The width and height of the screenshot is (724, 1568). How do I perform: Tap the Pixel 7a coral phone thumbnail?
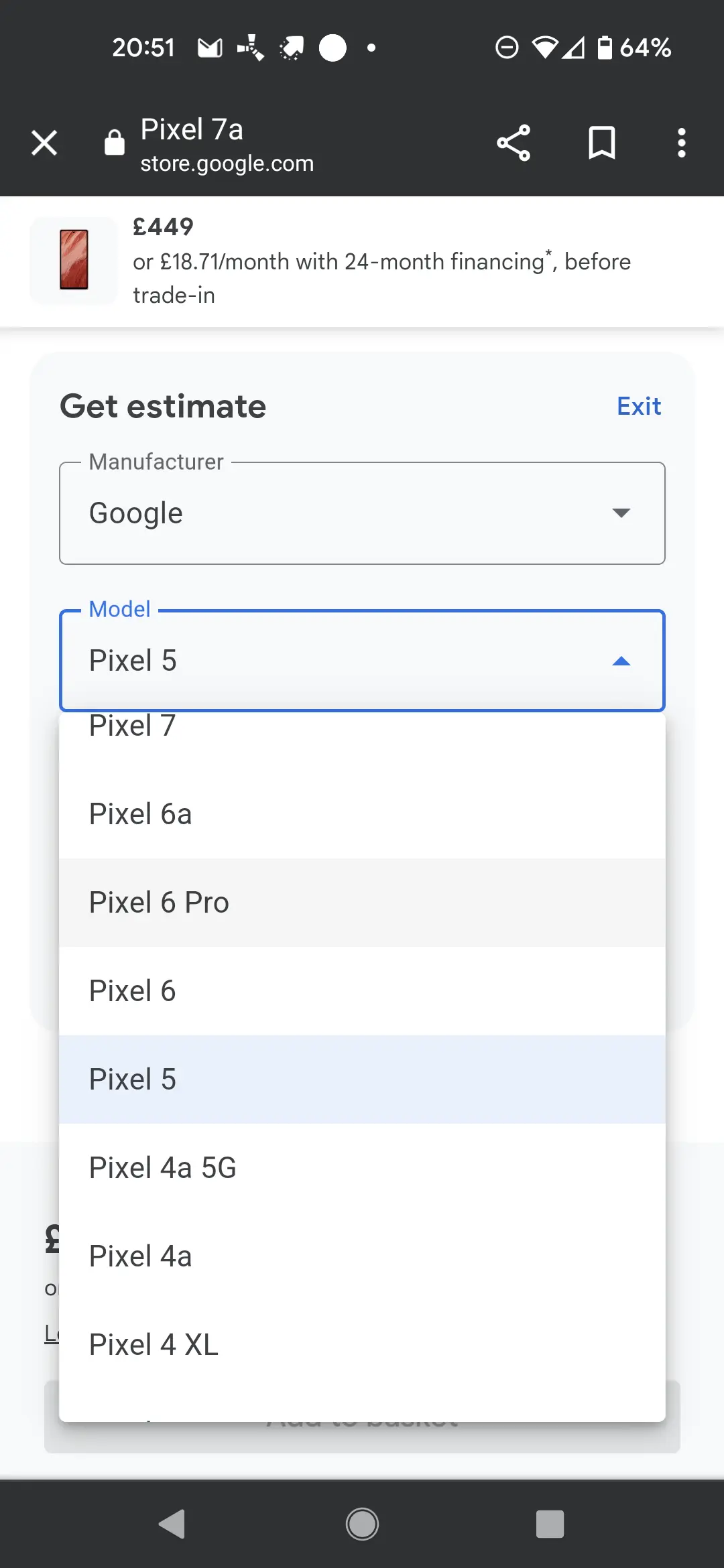point(74,260)
